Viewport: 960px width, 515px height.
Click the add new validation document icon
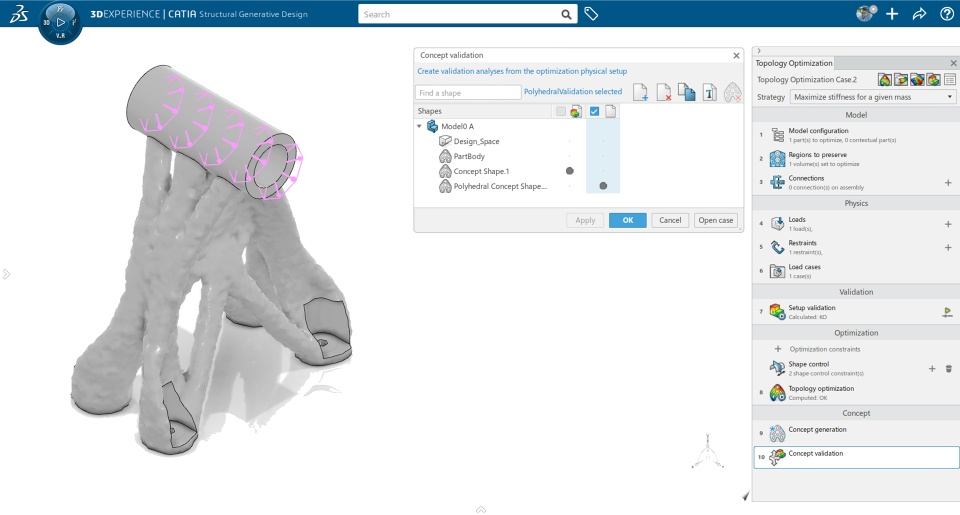point(640,92)
